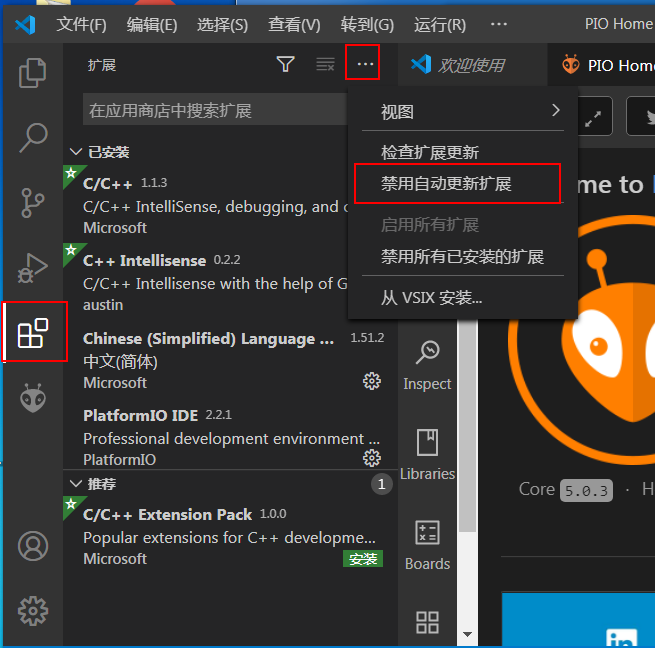Select the C/C++ 1.1.3 extension

pos(206,205)
